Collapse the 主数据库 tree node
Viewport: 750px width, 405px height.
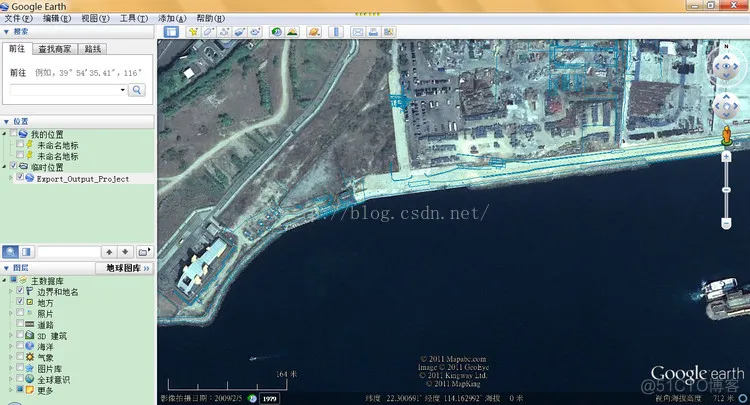[4, 280]
